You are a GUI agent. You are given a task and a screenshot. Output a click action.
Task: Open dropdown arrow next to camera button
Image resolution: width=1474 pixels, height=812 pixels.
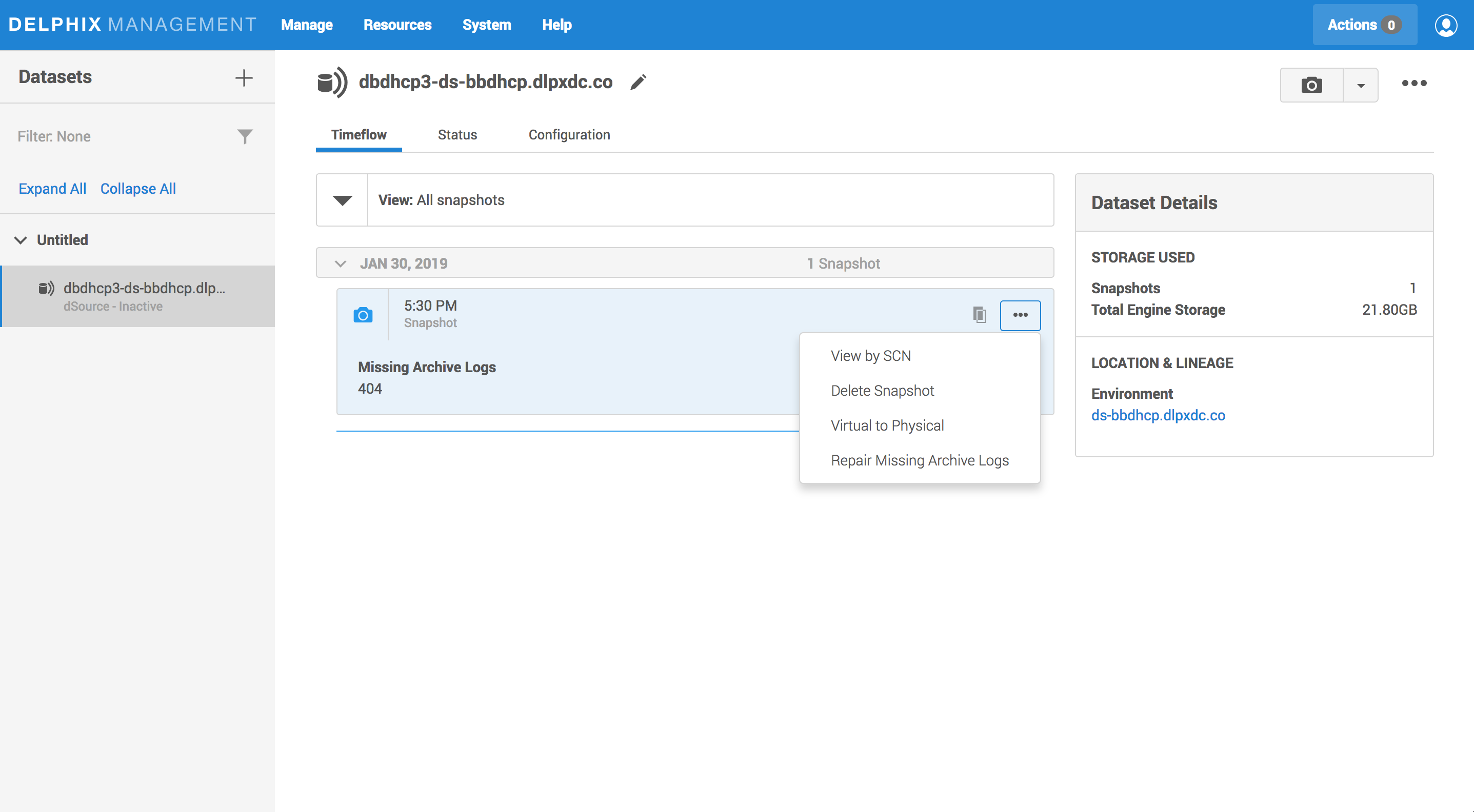click(1361, 86)
